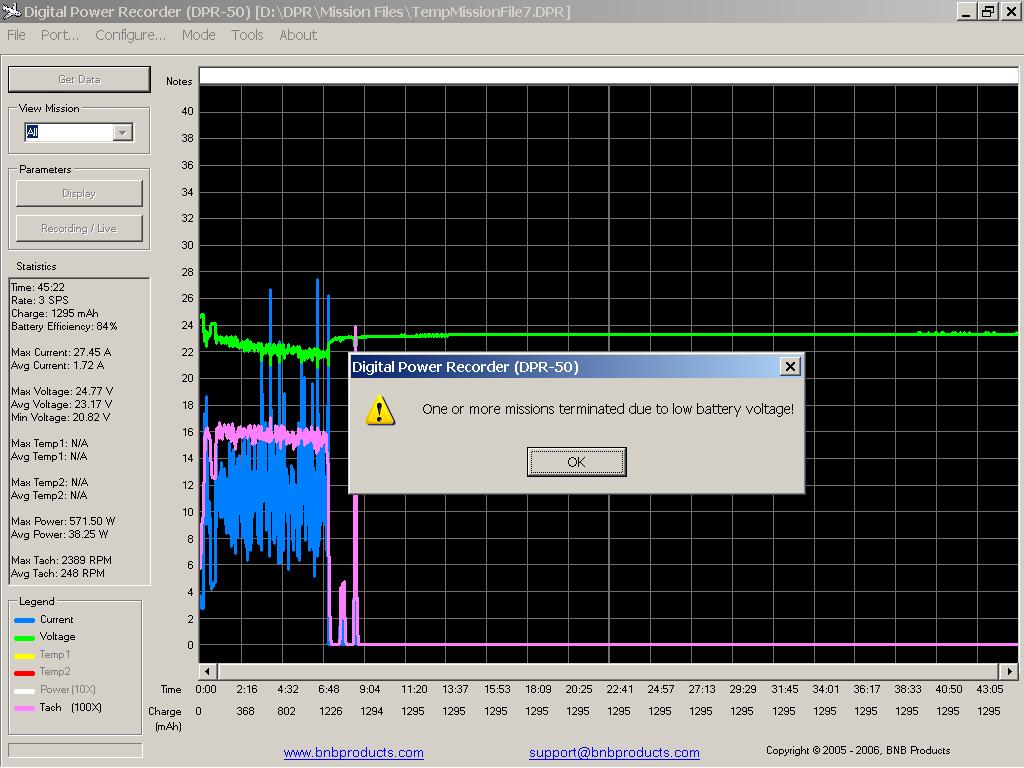
Task: Click the Min Voltage: 20.82 V statistic
Action: tap(61, 418)
